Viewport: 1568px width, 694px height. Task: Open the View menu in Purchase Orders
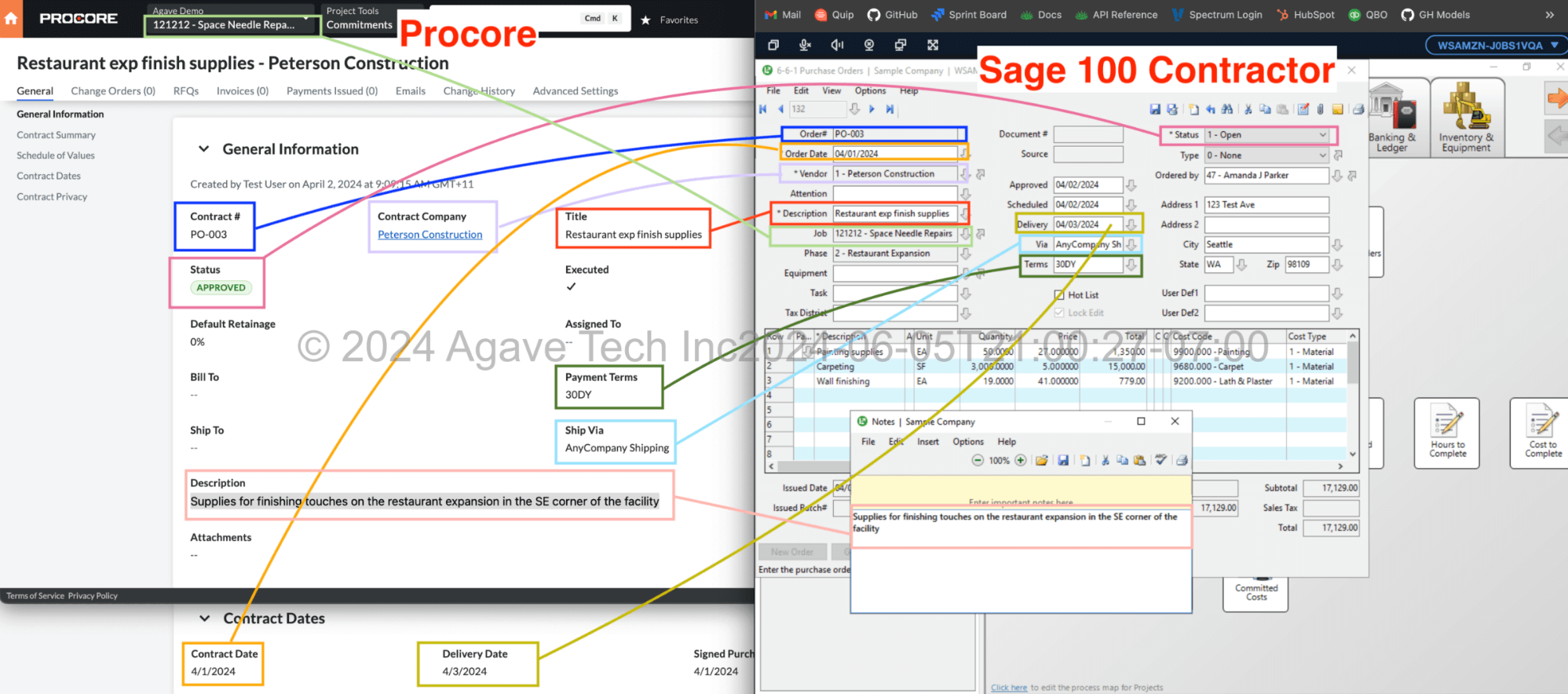click(832, 91)
